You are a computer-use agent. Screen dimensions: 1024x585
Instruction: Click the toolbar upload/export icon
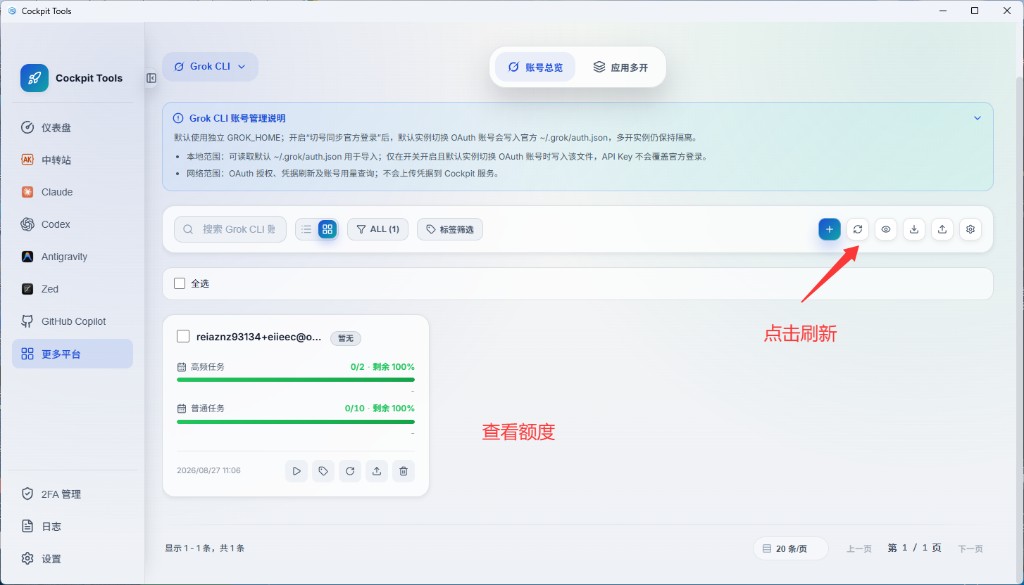coord(942,229)
